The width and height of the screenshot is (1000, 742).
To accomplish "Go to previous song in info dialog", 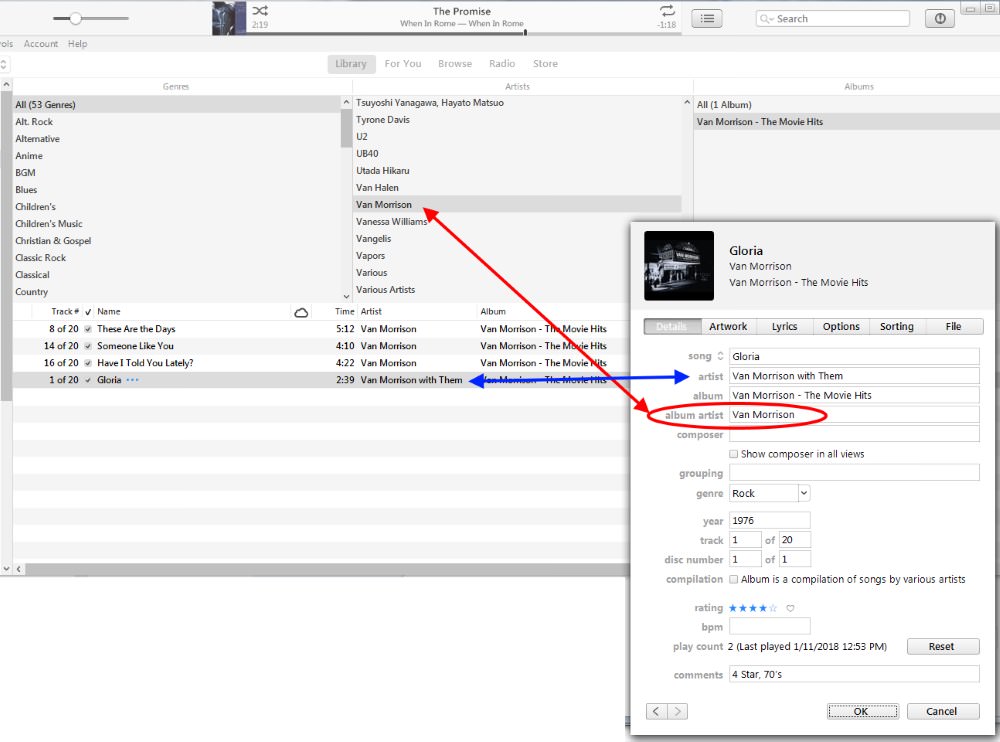I will pyautogui.click(x=656, y=711).
